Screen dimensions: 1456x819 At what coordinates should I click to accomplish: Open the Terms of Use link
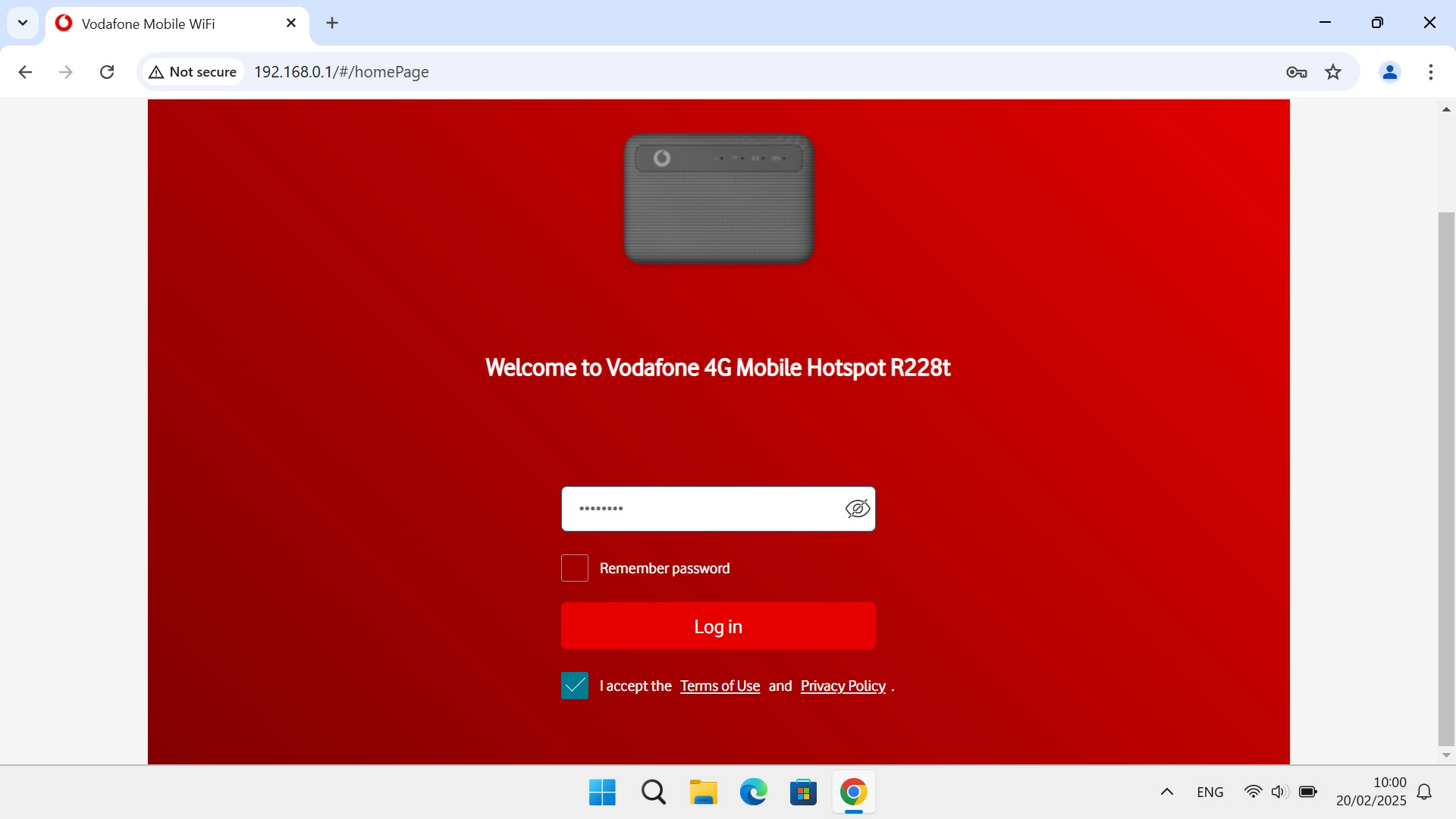(x=719, y=686)
